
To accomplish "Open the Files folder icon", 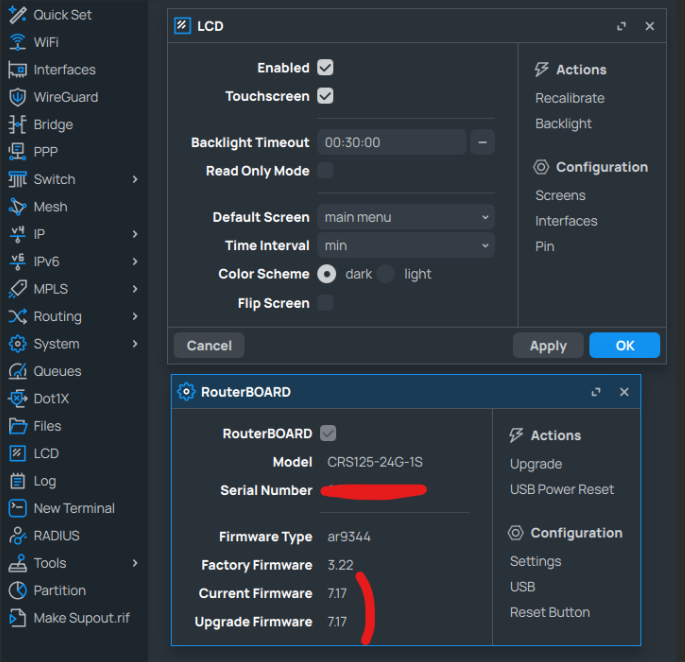I will pyautogui.click(x=17, y=426).
